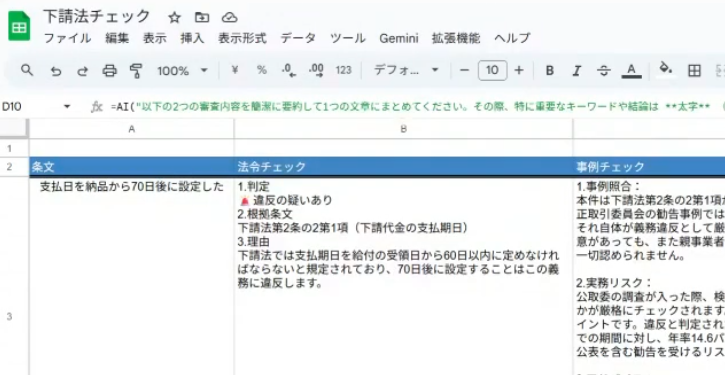Open the 拡張機能 menu
Screen dimensions: 725x375
click(x=456, y=38)
